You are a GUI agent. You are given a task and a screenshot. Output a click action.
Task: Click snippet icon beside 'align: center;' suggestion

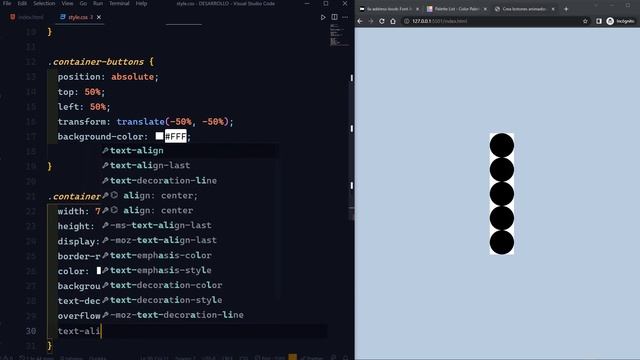pyautogui.click(x=115, y=195)
